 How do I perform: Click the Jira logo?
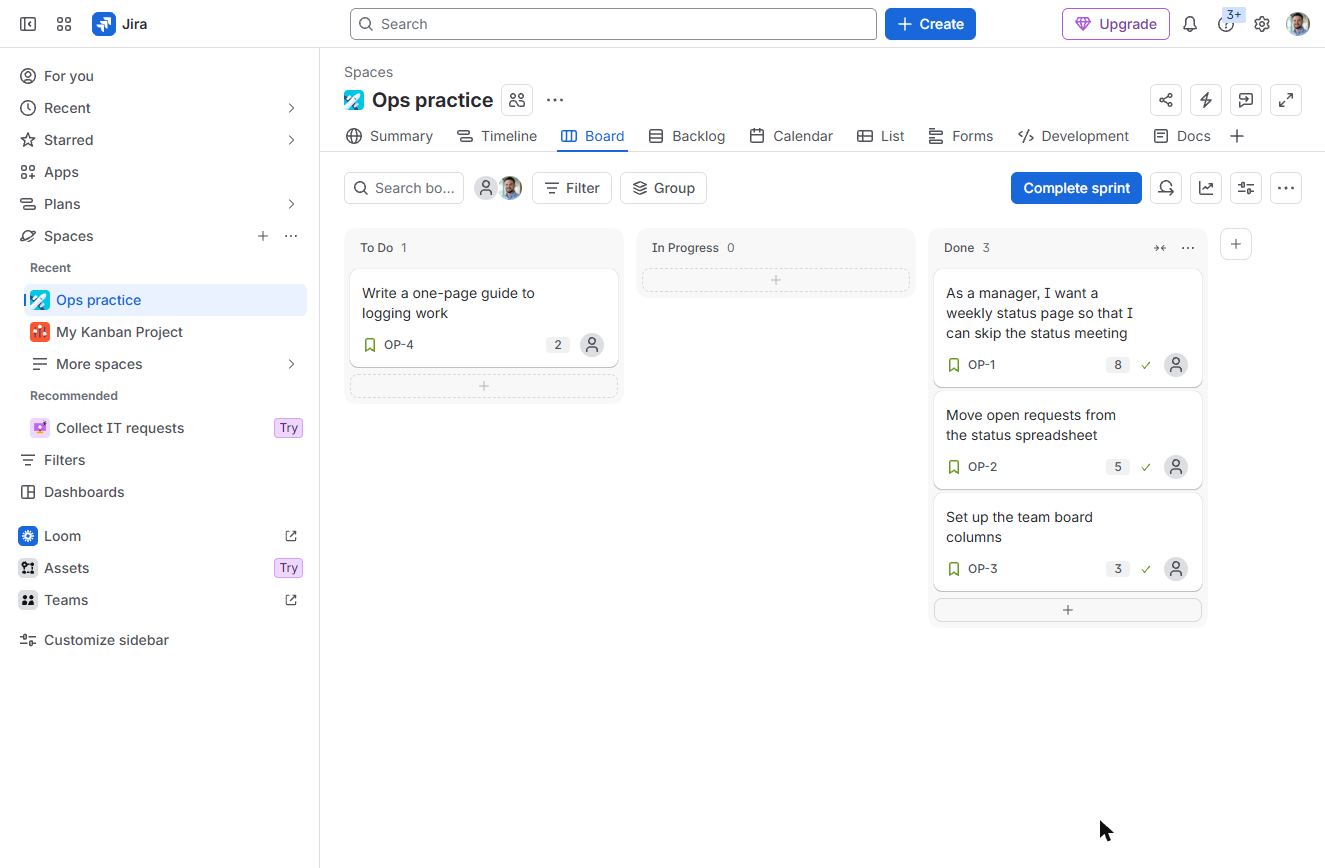coord(120,24)
